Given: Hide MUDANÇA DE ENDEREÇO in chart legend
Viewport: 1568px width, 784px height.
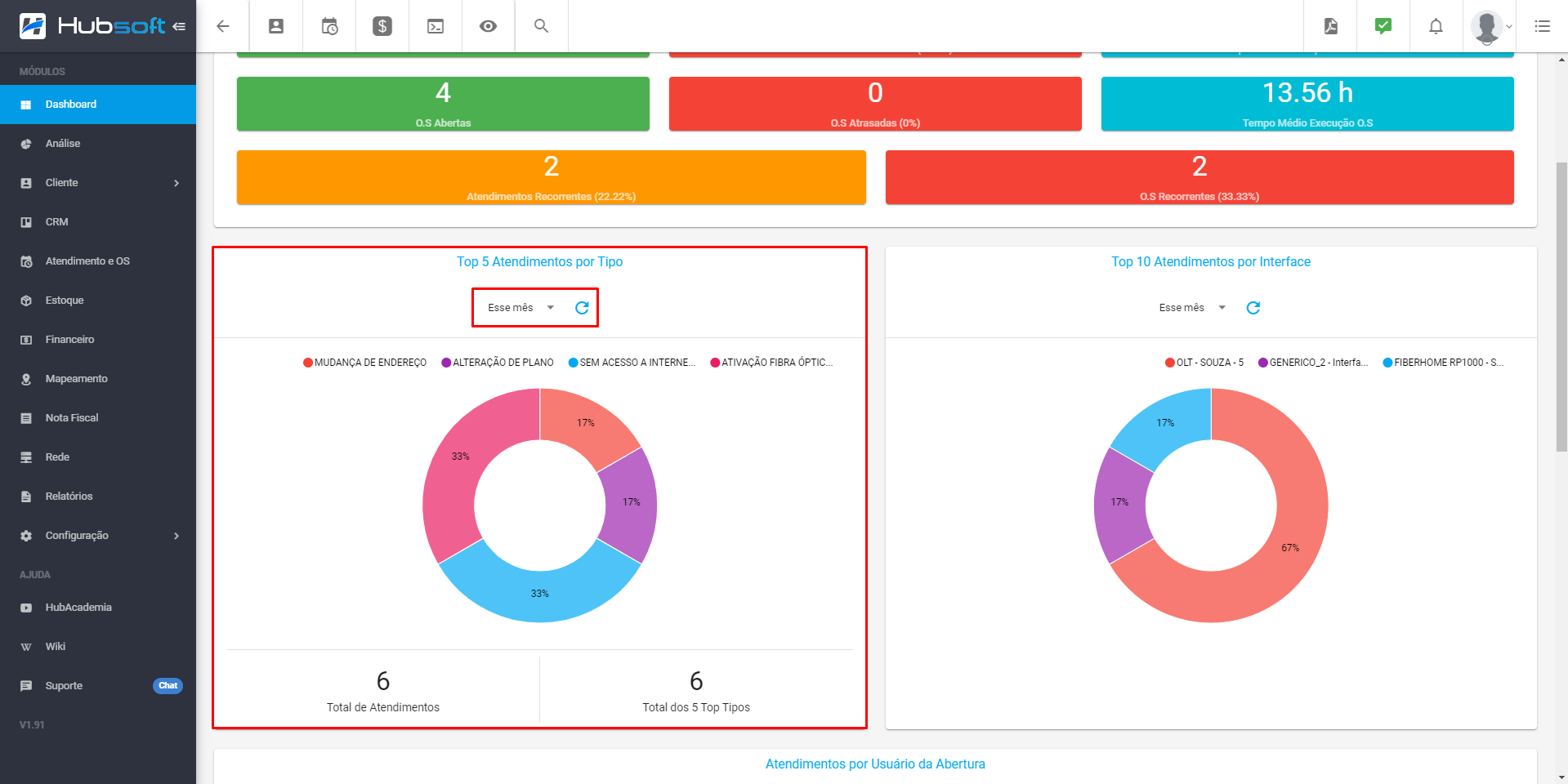Looking at the screenshot, I should [x=364, y=362].
